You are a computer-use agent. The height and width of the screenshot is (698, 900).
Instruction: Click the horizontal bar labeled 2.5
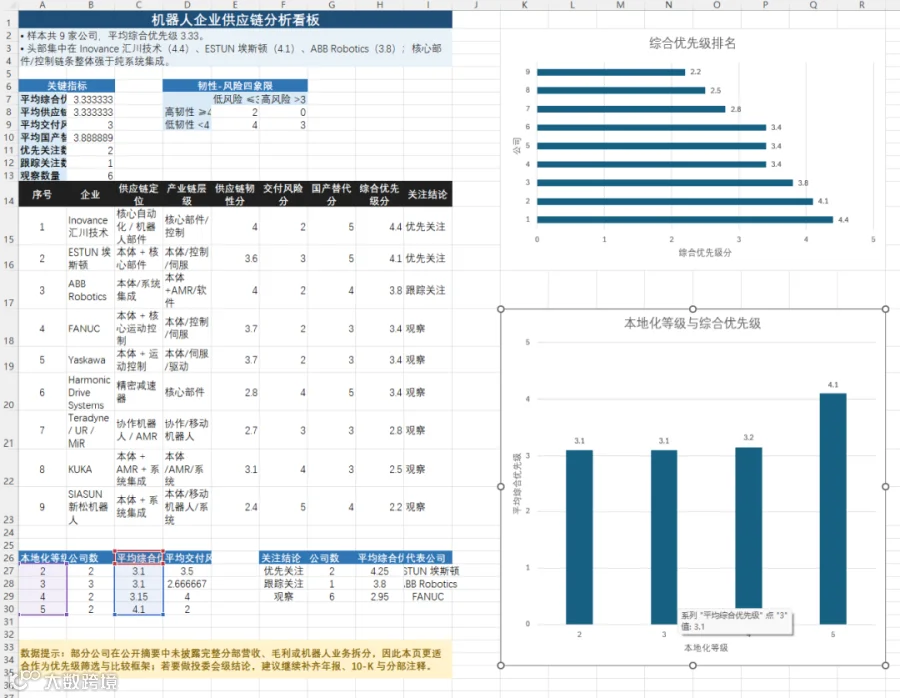621,90
